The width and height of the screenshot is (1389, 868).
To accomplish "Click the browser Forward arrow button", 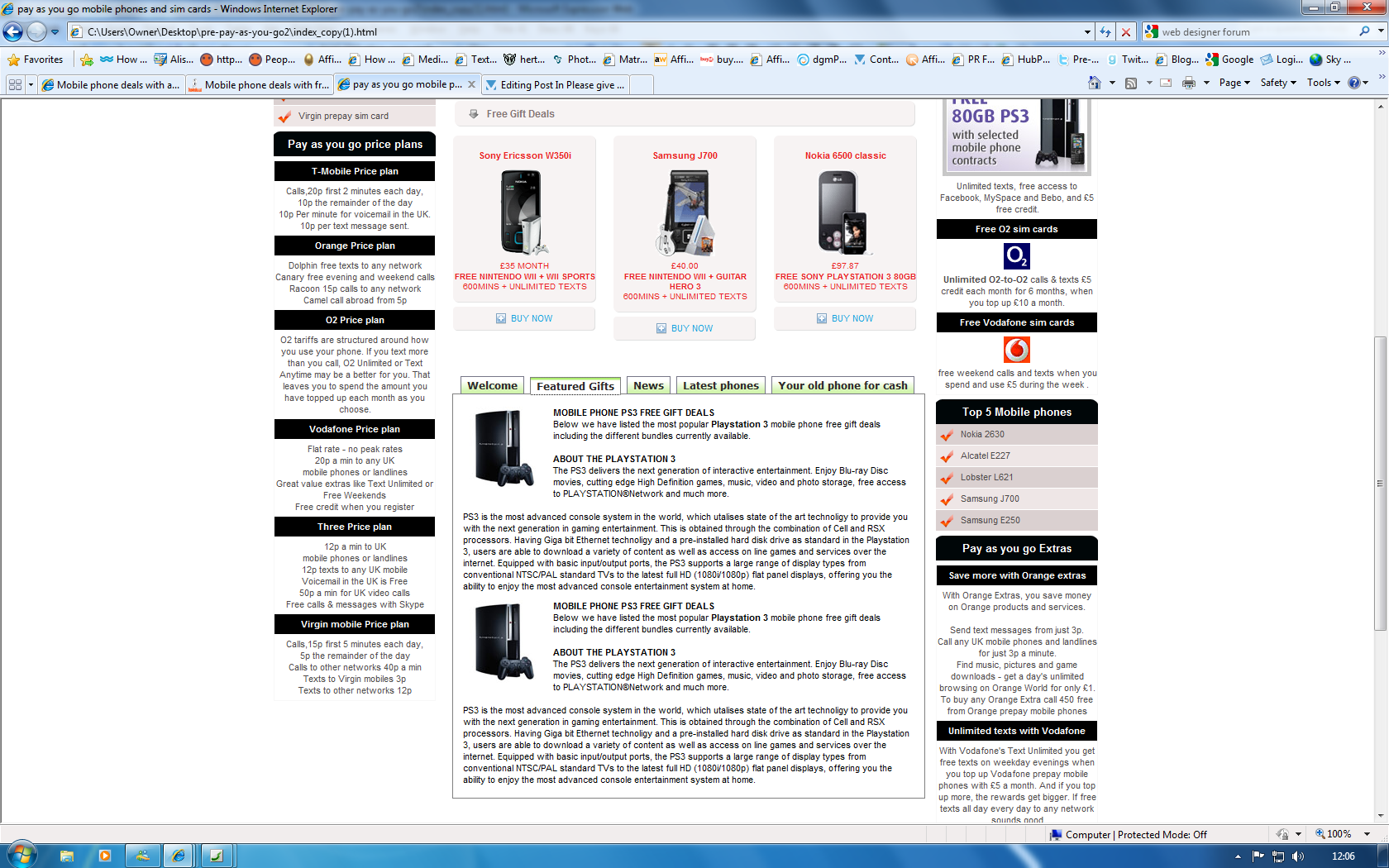I will pyautogui.click(x=36, y=32).
